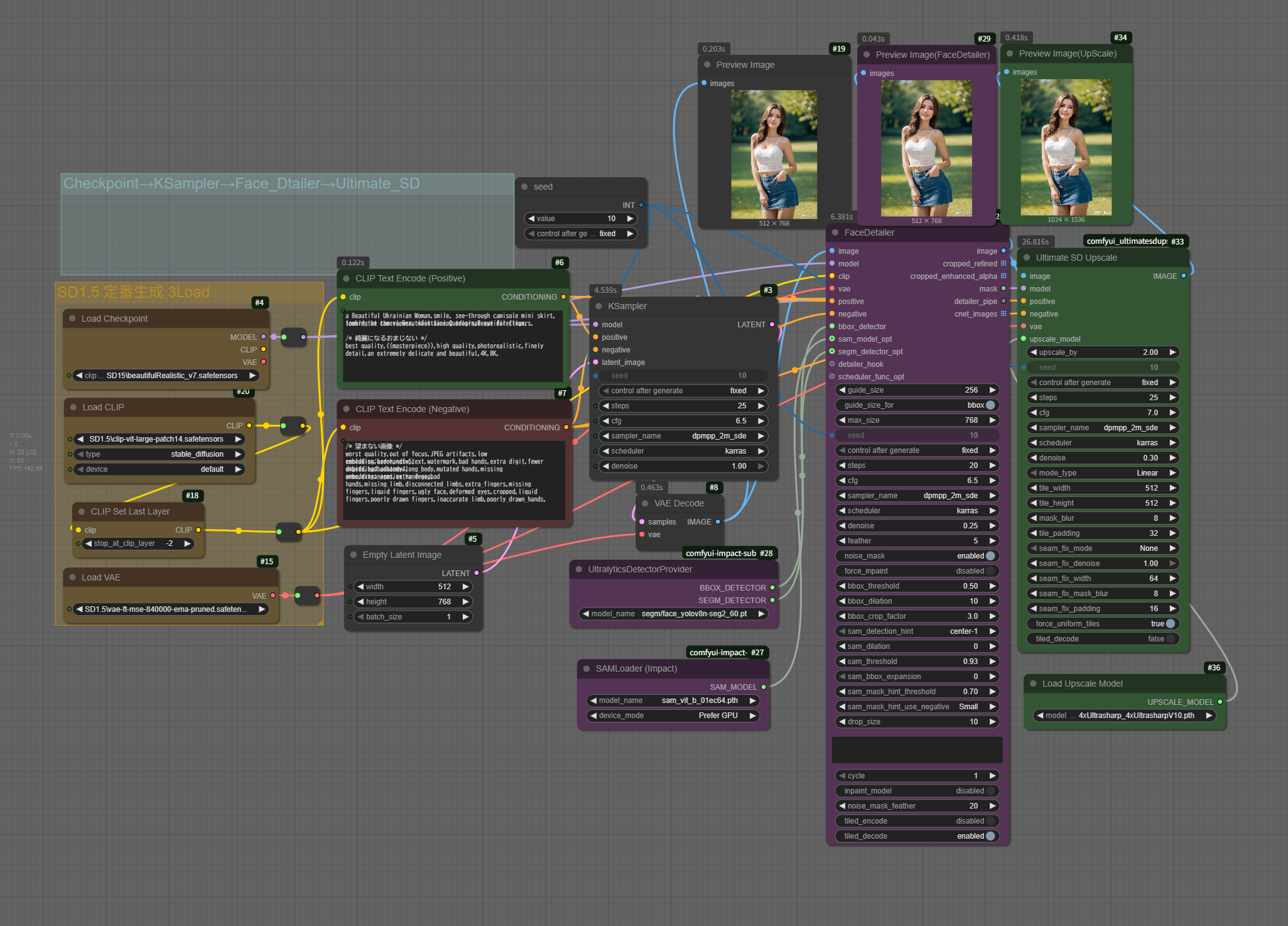The height and width of the screenshot is (926, 1288).
Task: Toggle force_uniform_tiles switch
Action: pyautogui.click(x=1171, y=624)
